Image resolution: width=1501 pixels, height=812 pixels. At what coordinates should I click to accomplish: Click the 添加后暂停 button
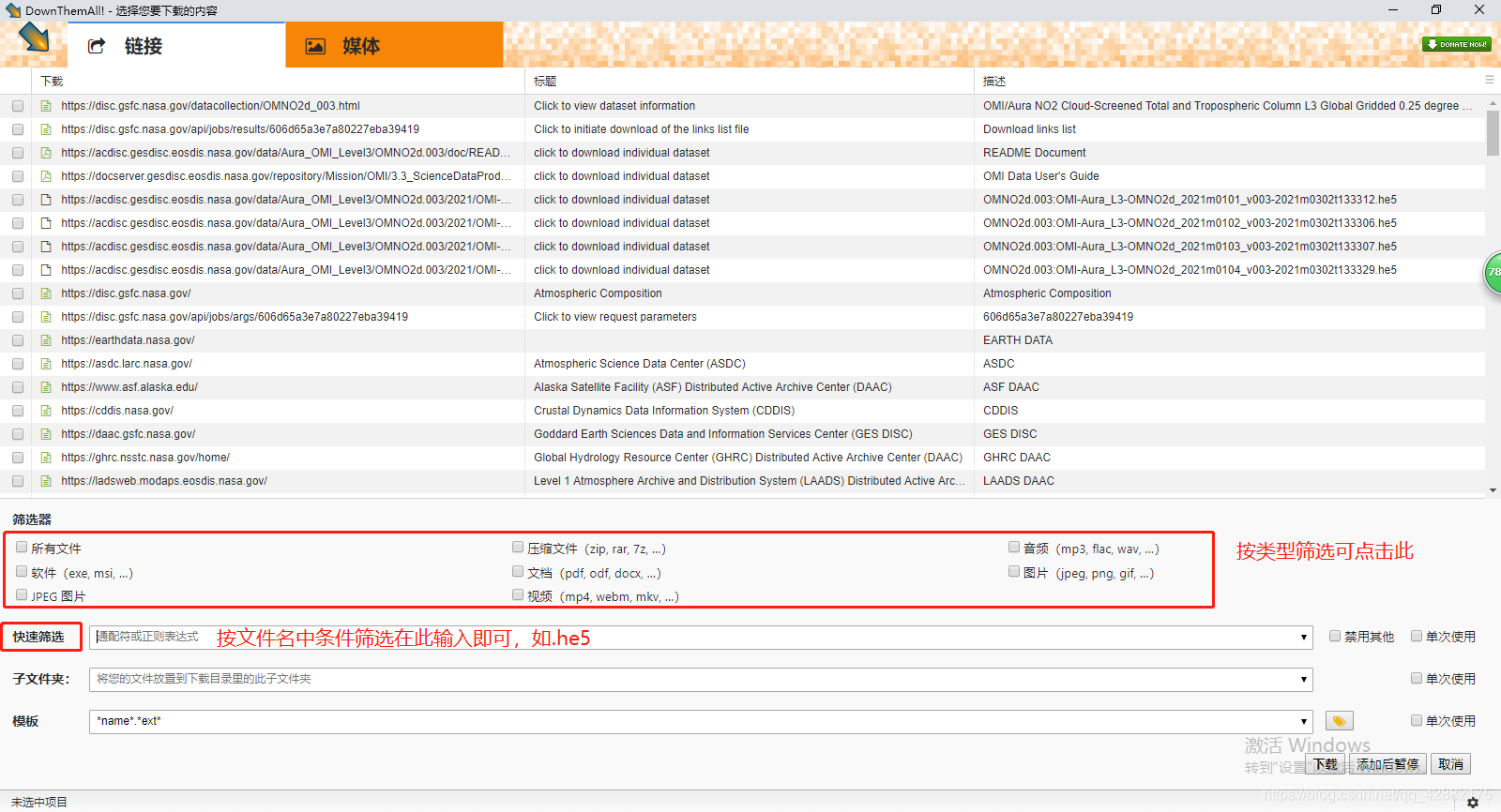point(1387,764)
